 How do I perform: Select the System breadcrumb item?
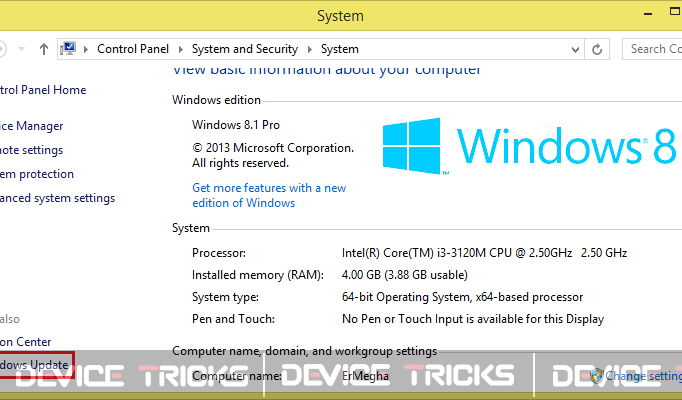coord(340,49)
